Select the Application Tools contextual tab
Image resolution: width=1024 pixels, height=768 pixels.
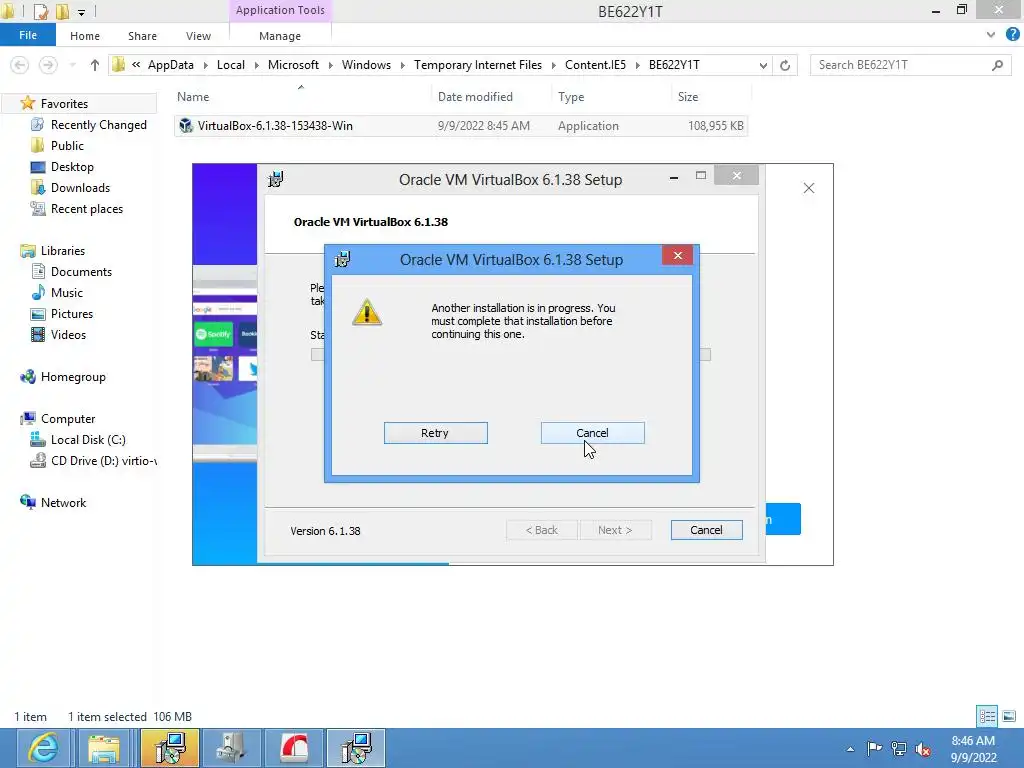280,10
